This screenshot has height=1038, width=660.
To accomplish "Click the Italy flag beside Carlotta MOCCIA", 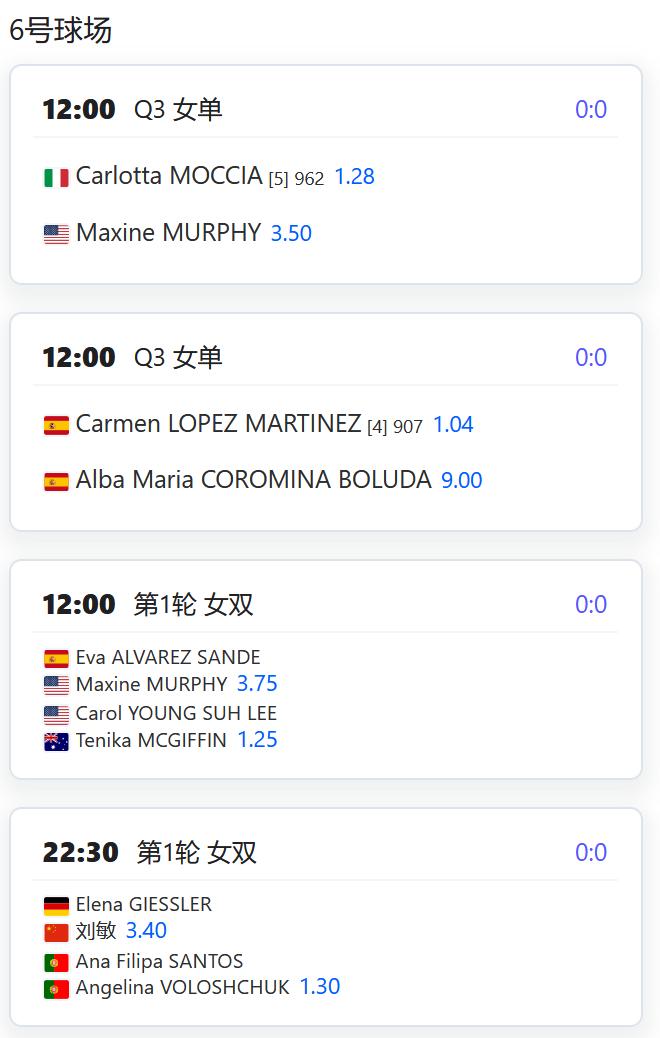I will (x=56, y=178).
